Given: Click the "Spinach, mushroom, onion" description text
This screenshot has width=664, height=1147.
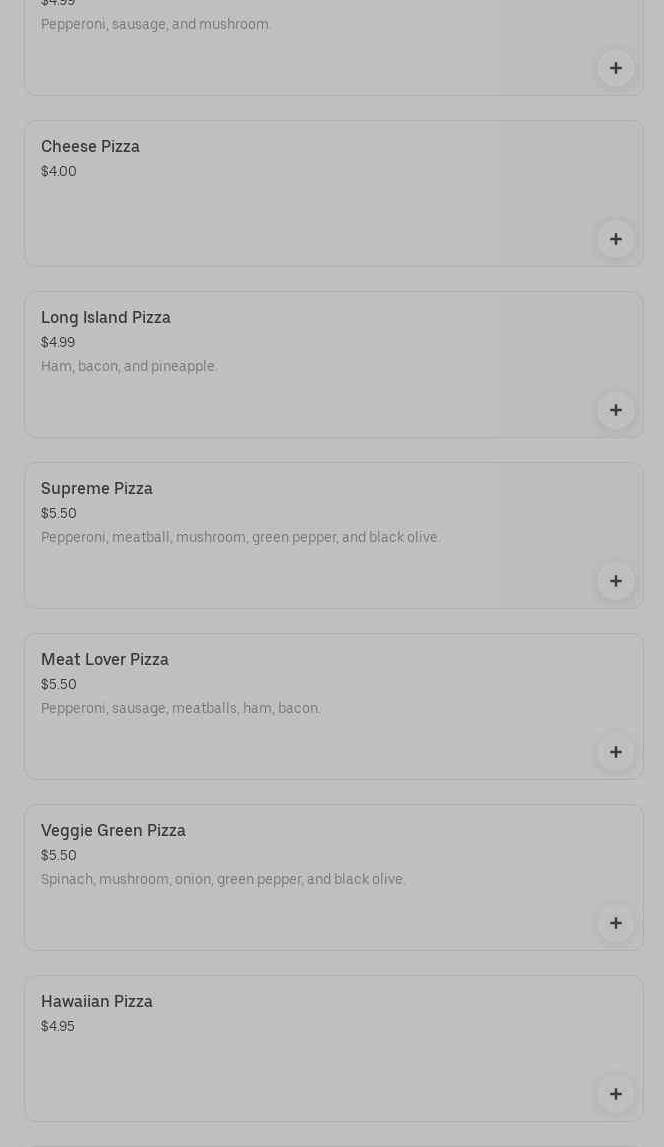Looking at the screenshot, I should pos(223,880).
